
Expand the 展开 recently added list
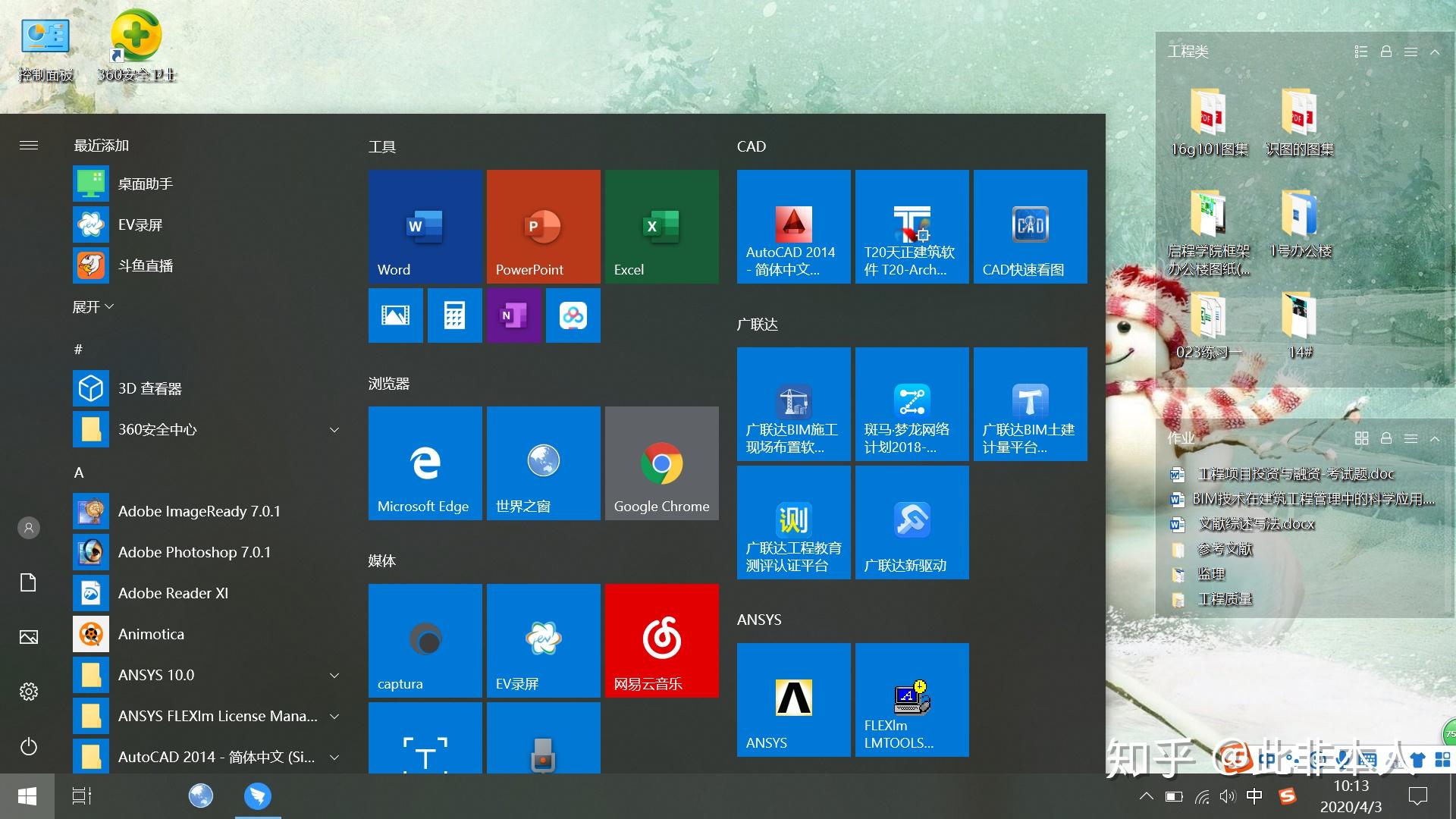93,307
